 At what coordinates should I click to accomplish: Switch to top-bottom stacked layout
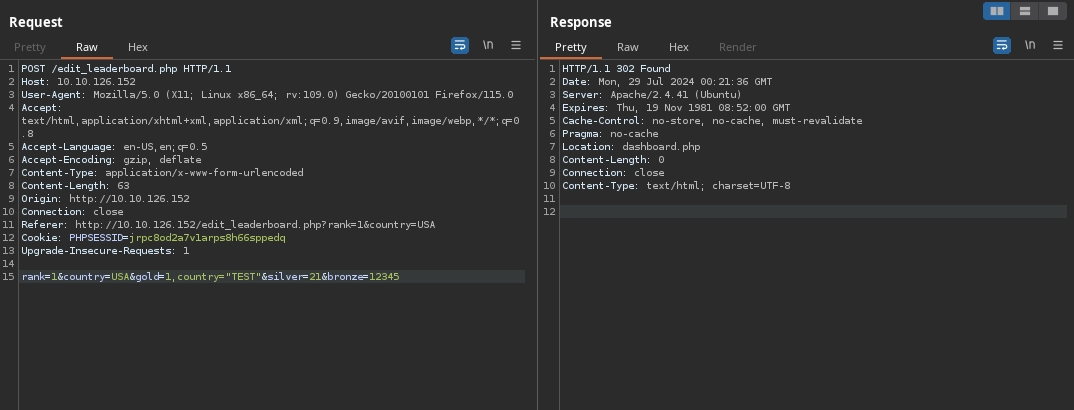click(x=1024, y=11)
